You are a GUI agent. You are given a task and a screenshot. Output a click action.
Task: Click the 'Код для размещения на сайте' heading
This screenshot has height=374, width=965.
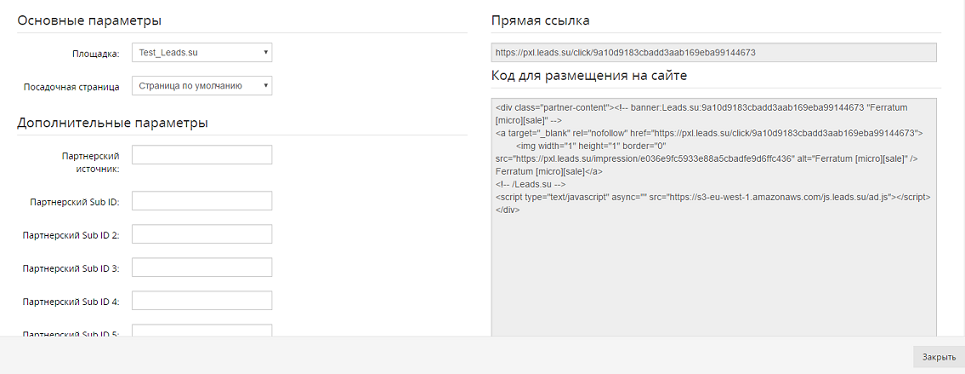pyautogui.click(x=589, y=76)
